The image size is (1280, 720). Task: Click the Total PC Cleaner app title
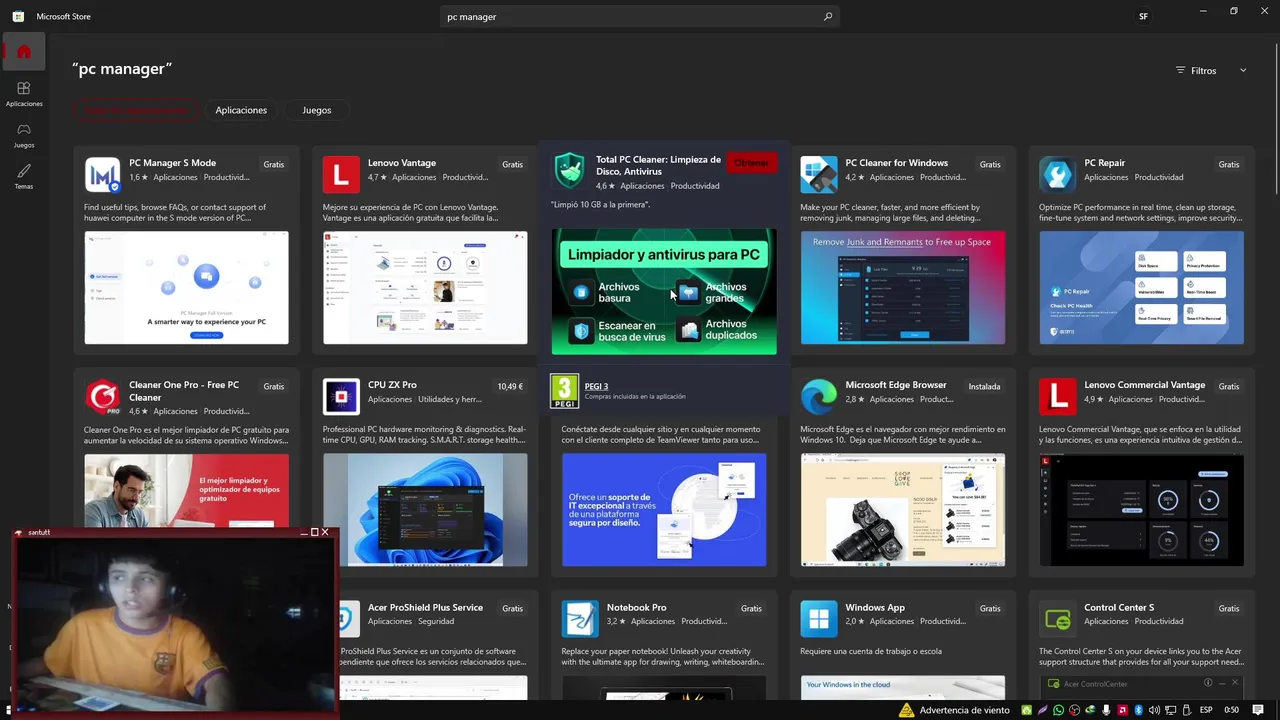(x=658, y=165)
